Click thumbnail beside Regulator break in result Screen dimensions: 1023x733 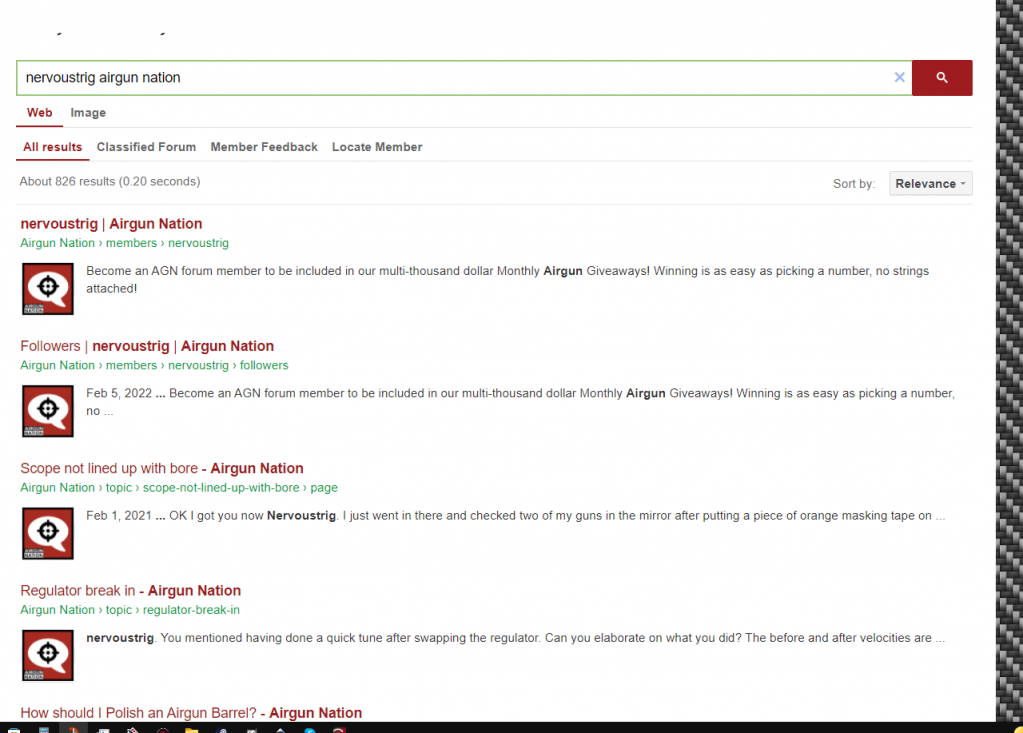pos(48,655)
